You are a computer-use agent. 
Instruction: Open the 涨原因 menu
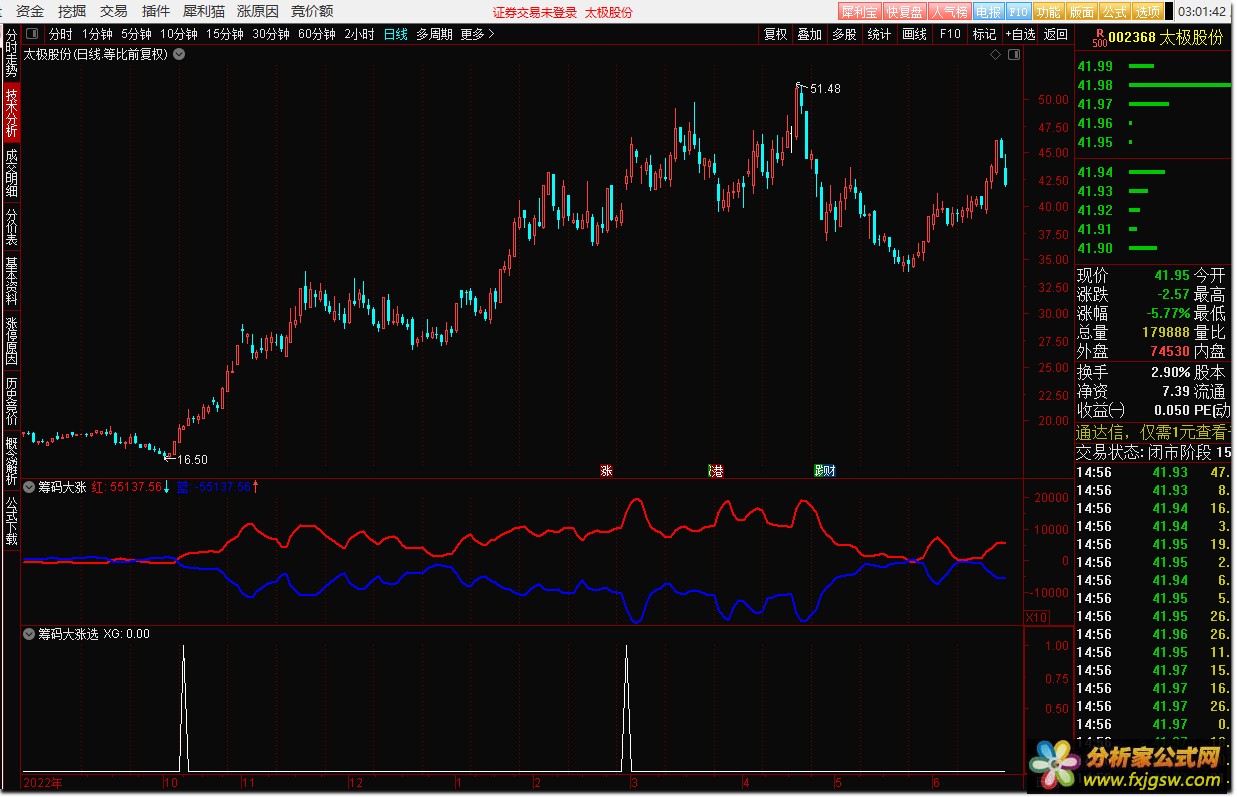(257, 12)
